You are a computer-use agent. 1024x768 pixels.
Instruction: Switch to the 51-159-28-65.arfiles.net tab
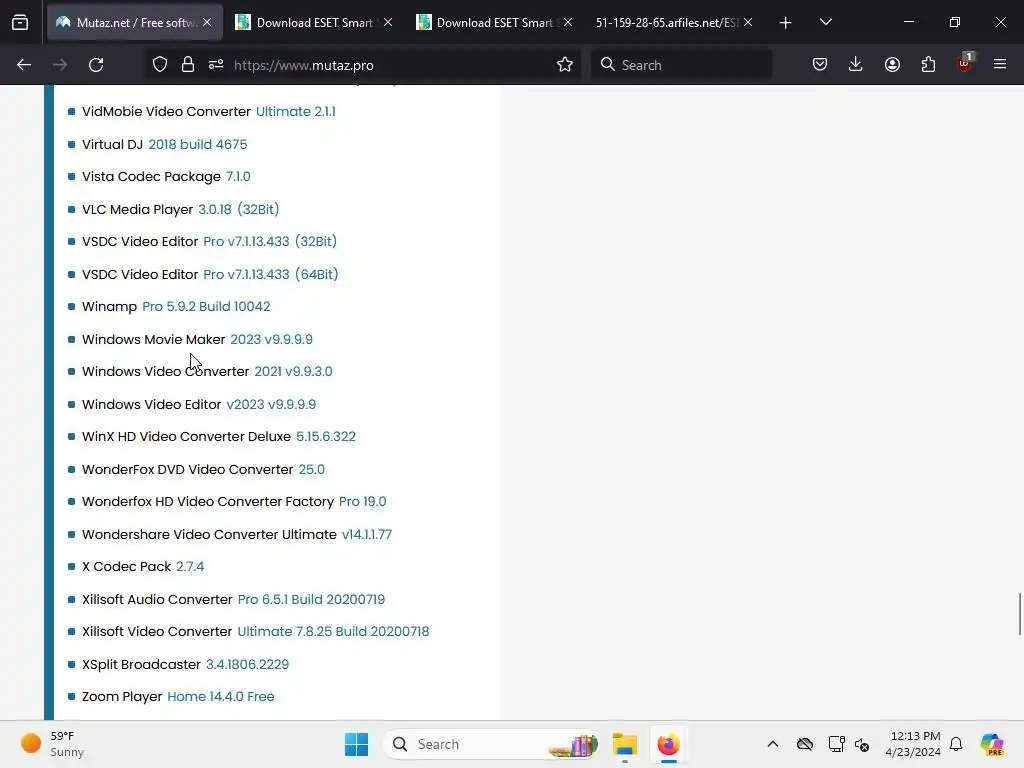coord(674,22)
